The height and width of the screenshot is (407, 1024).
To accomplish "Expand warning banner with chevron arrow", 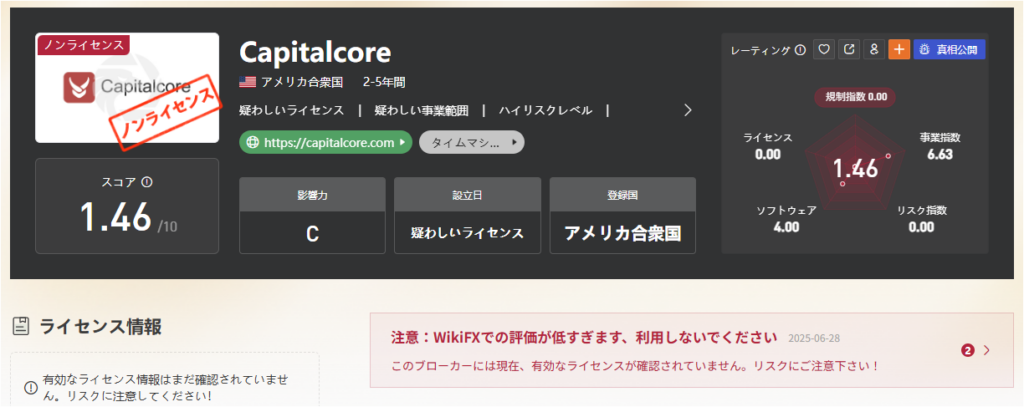I will coord(987,350).
